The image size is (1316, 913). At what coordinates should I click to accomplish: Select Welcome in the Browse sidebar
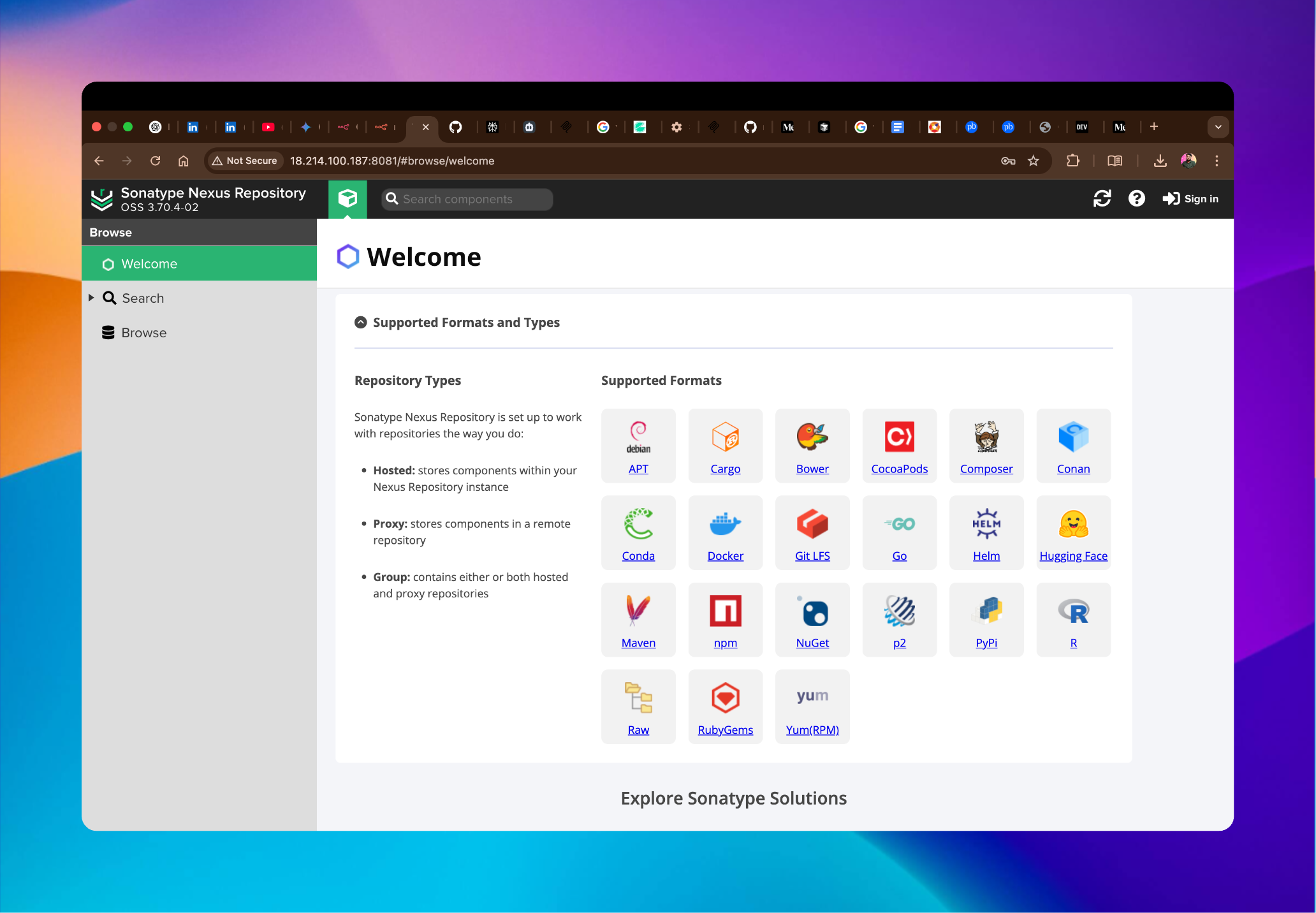click(199, 263)
